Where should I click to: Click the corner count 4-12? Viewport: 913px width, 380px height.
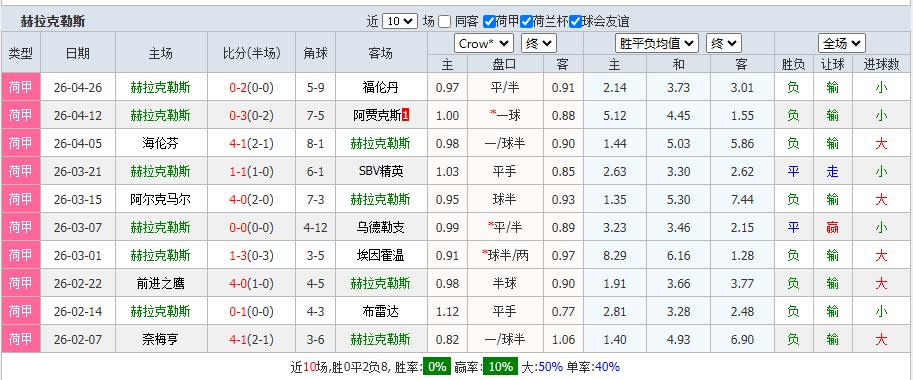[315, 227]
